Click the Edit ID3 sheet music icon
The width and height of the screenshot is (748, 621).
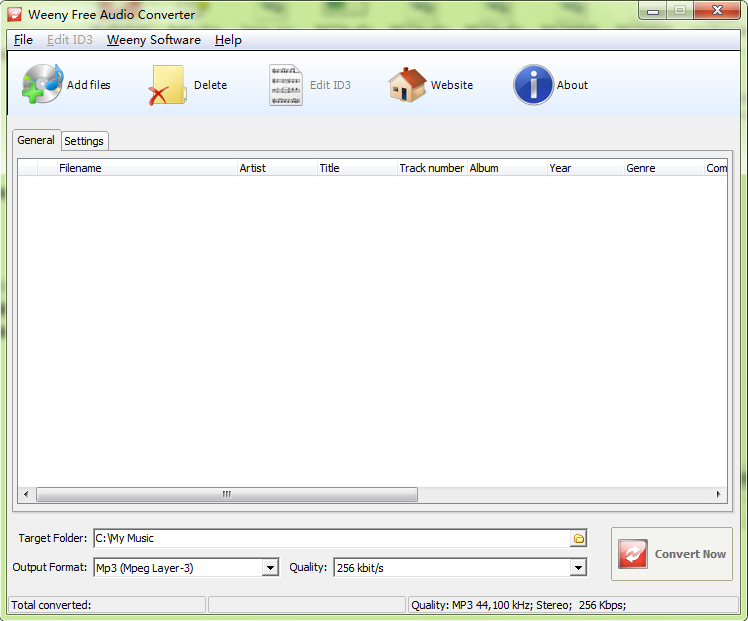coord(286,85)
